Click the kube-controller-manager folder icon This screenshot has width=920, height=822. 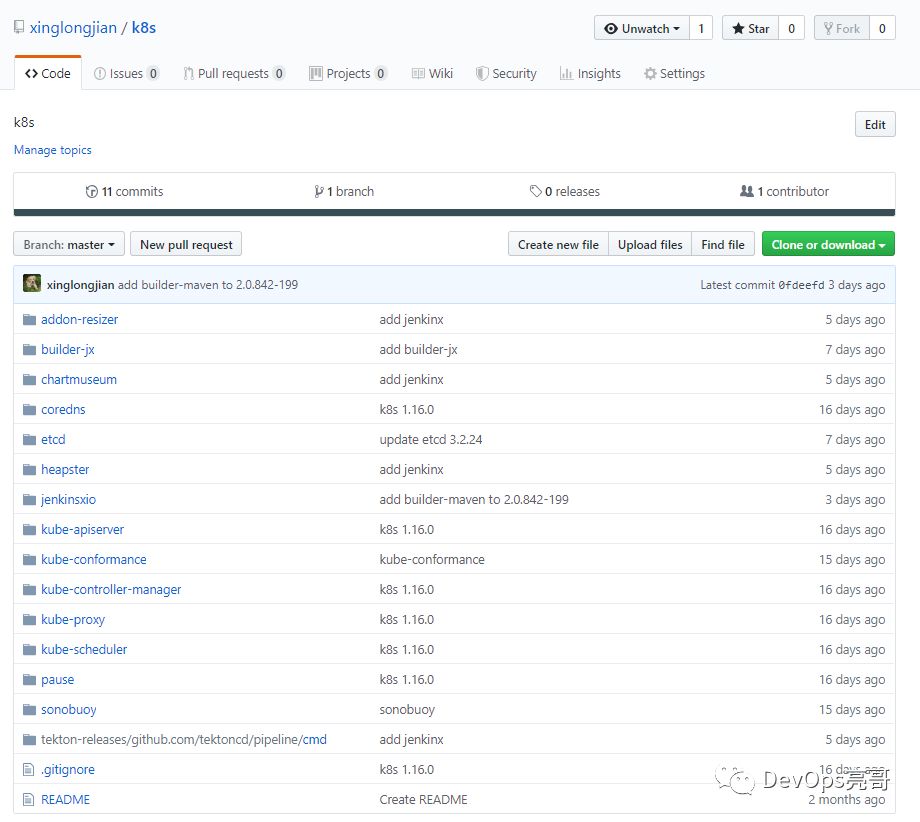click(x=29, y=589)
